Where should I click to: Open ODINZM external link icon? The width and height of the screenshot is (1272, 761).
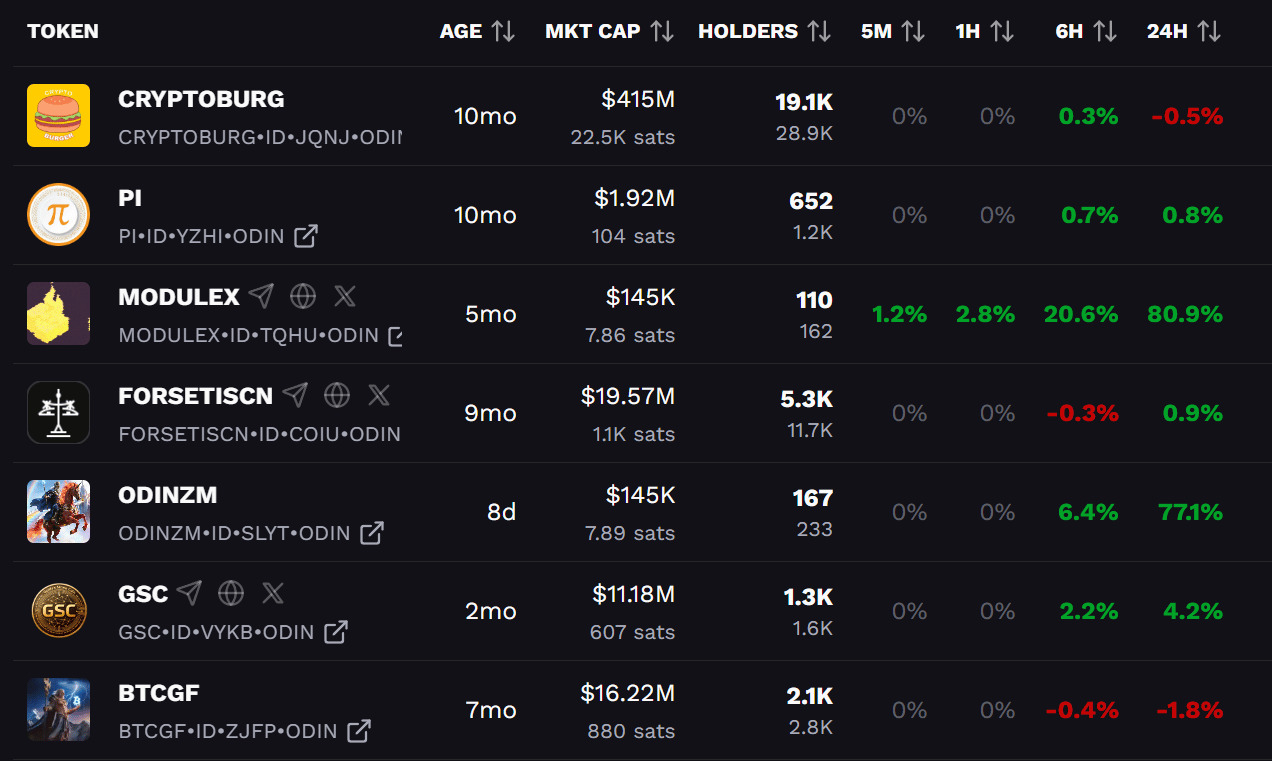[371, 533]
